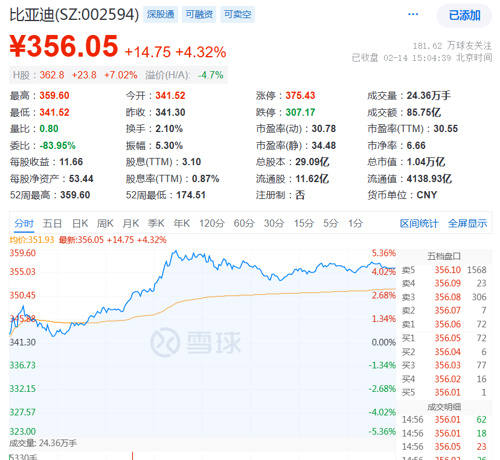Select the 120分 chart interval
Image resolution: width=500 pixels, height=460 pixels.
tap(212, 223)
